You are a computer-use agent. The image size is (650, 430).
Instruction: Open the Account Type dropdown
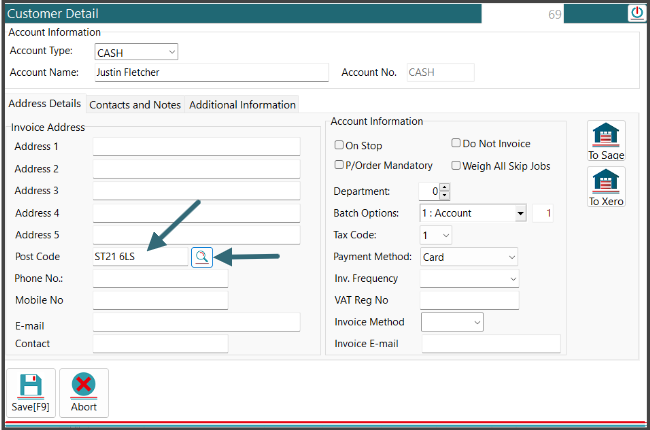coord(172,51)
